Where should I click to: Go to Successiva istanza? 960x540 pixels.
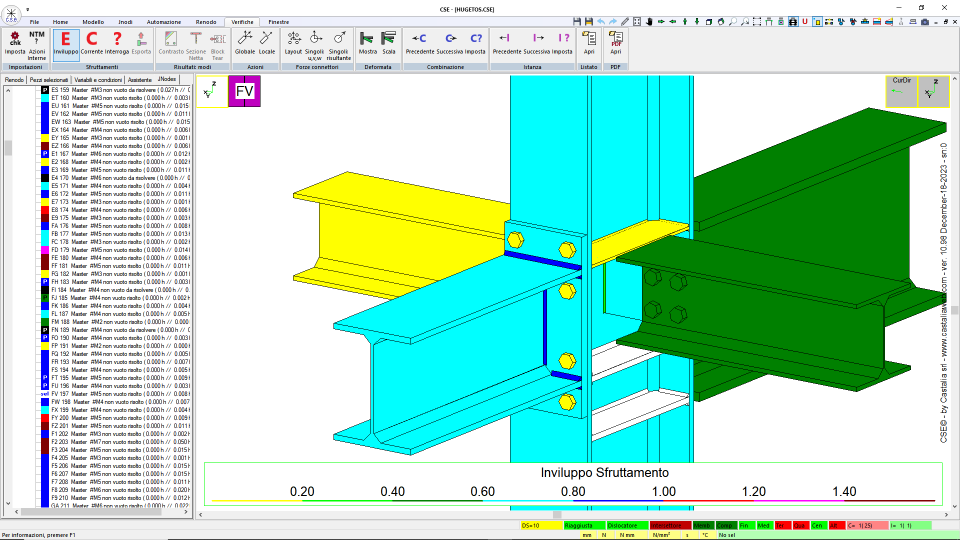(x=537, y=43)
